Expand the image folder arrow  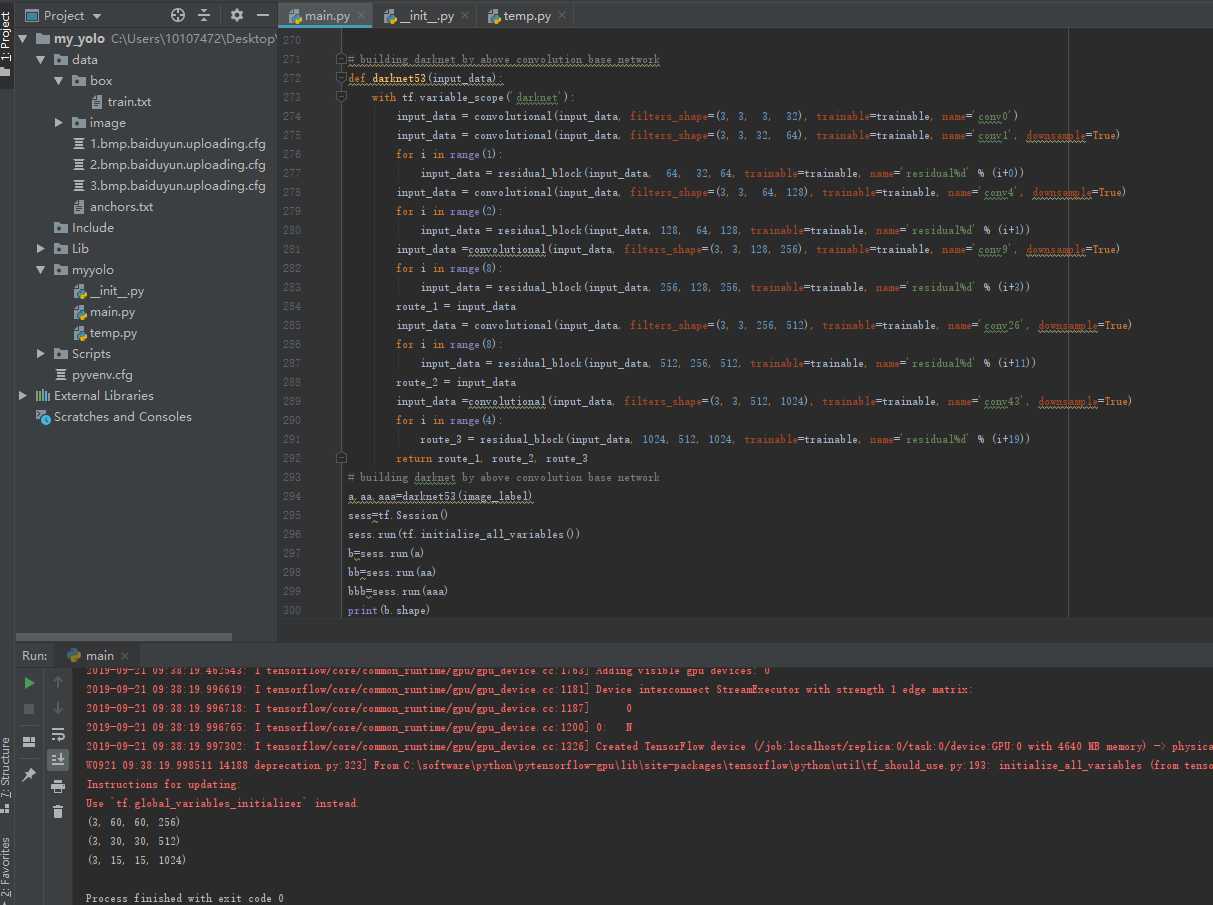59,123
